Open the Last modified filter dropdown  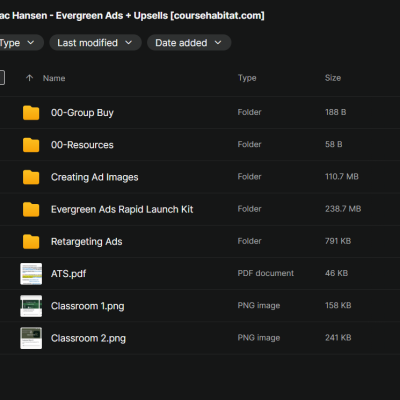(x=95, y=43)
